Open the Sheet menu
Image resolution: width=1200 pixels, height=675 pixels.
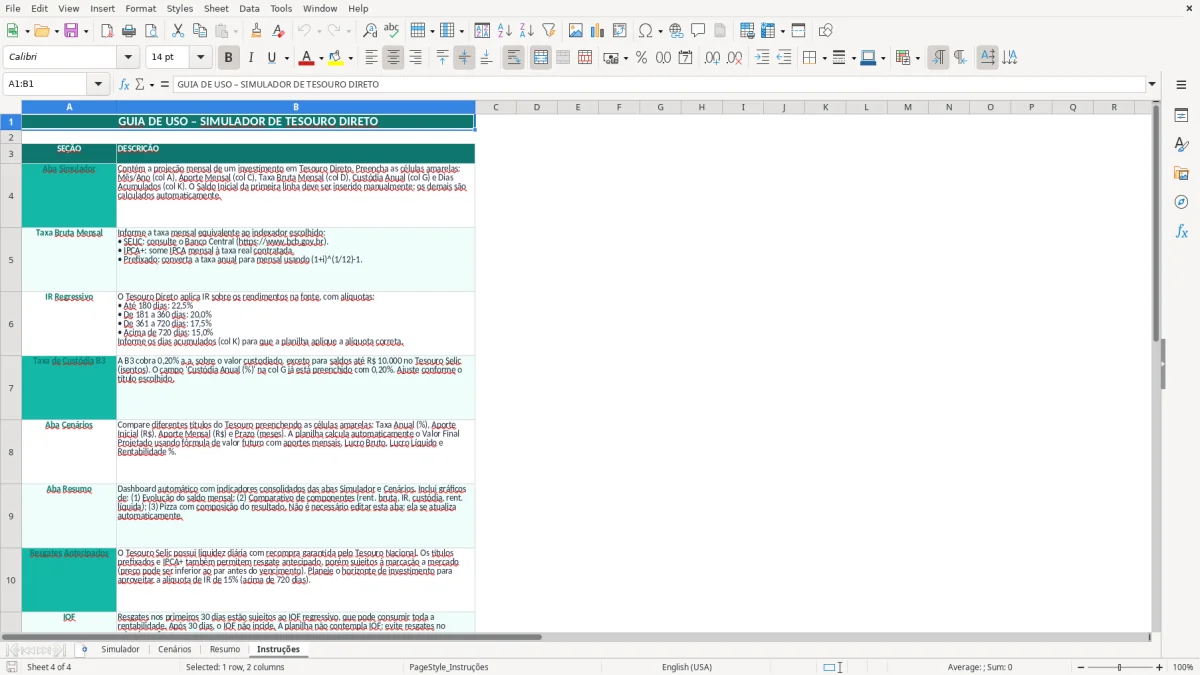pos(216,8)
